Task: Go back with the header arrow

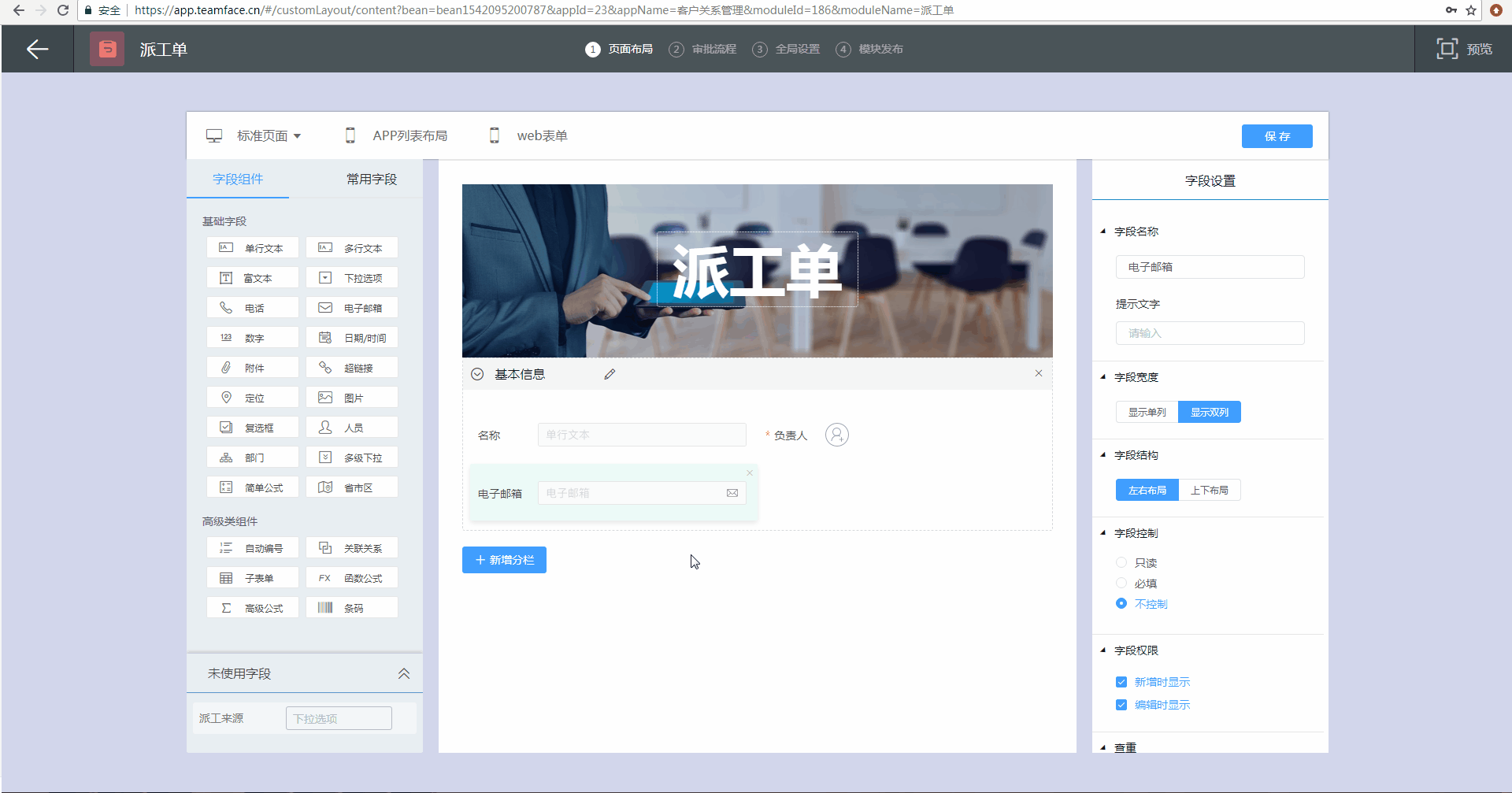Action: tap(37, 49)
